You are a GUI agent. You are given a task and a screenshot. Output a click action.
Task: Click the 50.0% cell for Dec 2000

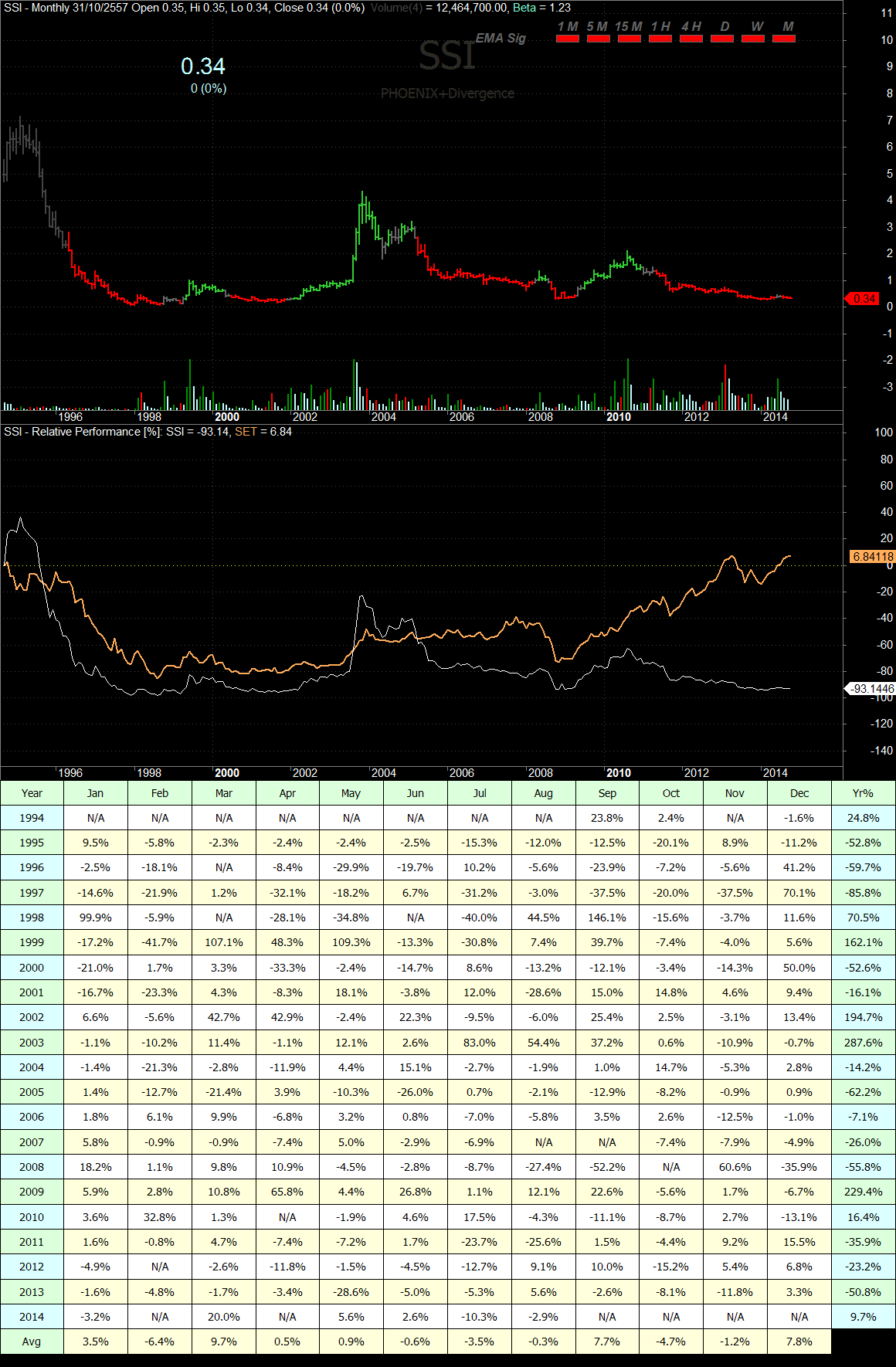[x=799, y=968]
